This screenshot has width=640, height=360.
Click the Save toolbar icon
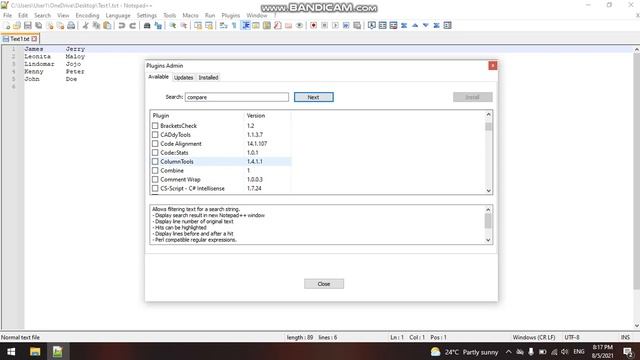(27, 25)
